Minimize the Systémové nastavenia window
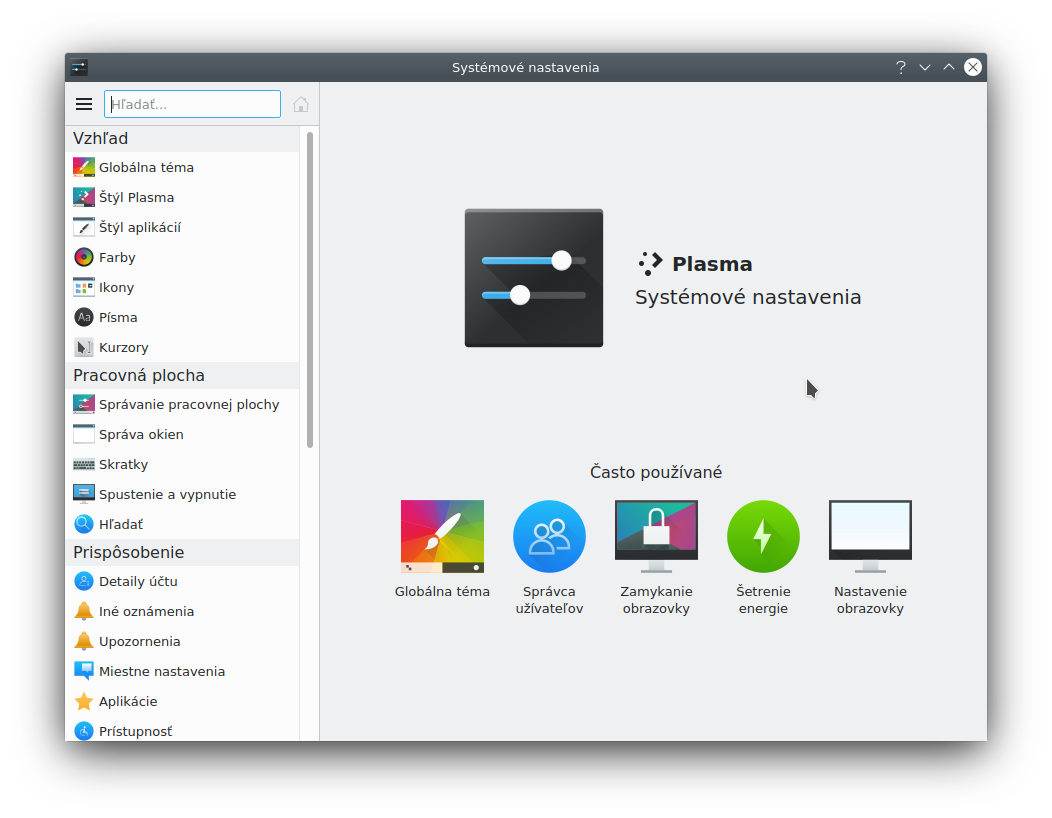 coord(925,67)
